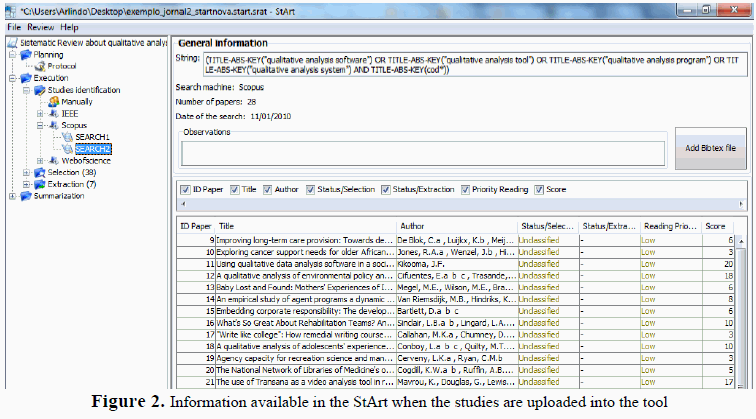Click the Summarization folder icon
The height and width of the screenshot is (419, 756).
tap(25, 195)
